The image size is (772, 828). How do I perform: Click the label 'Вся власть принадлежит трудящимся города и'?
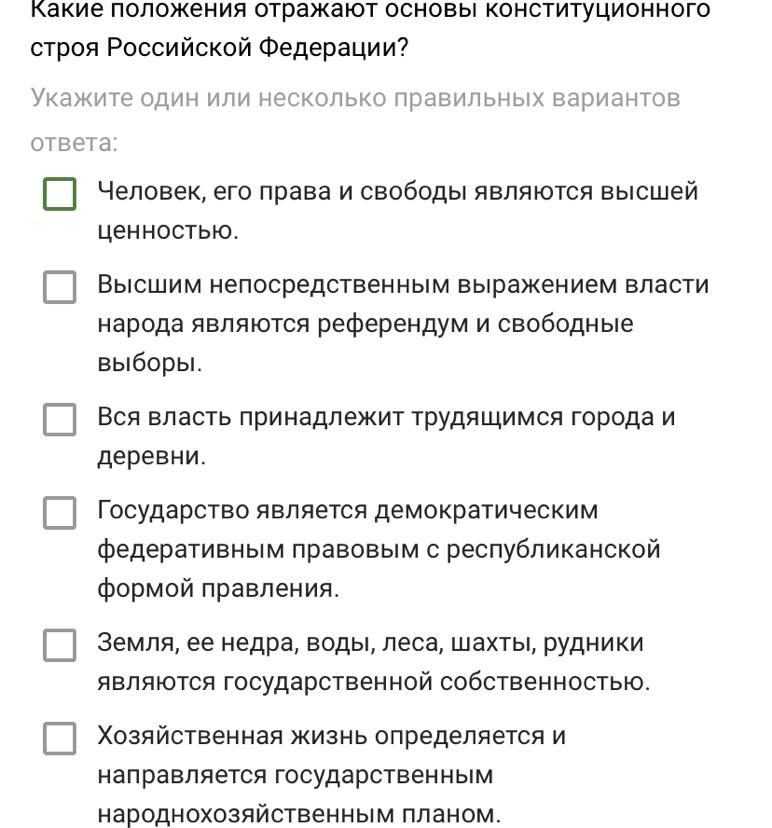coord(386,417)
